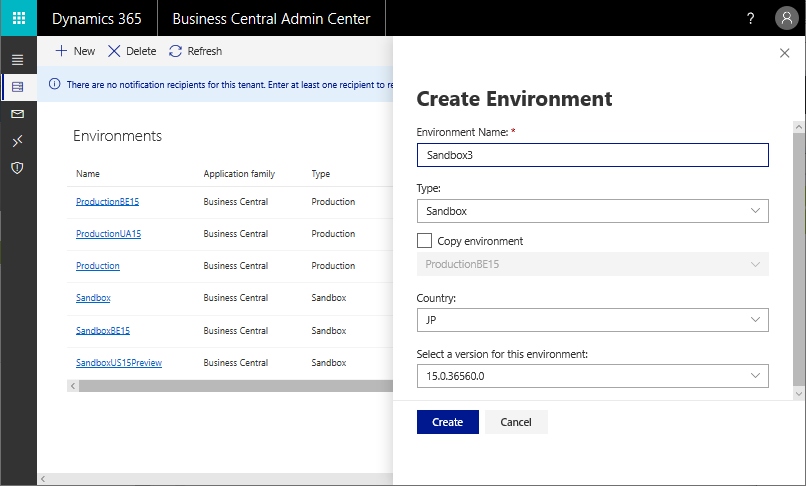Click Business Central cell in ProductionBE15 row
Screen dimensions: 806x486
coord(235,202)
